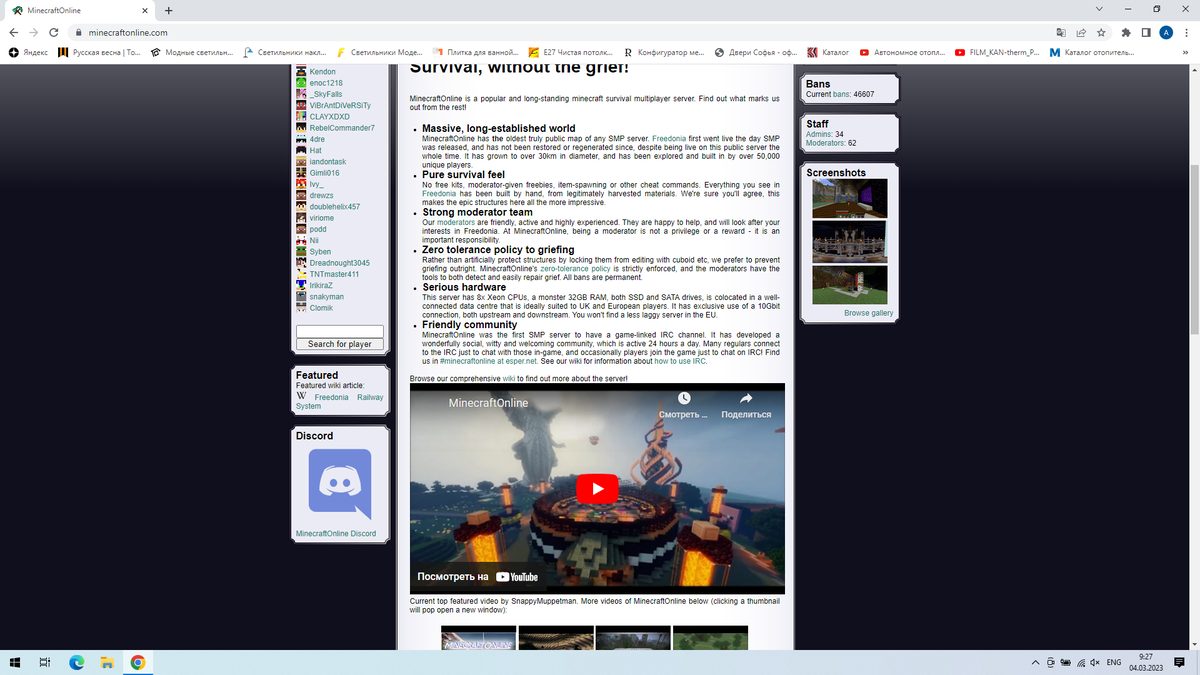
Task: Open the Русская весна bookmark
Action: point(99,52)
